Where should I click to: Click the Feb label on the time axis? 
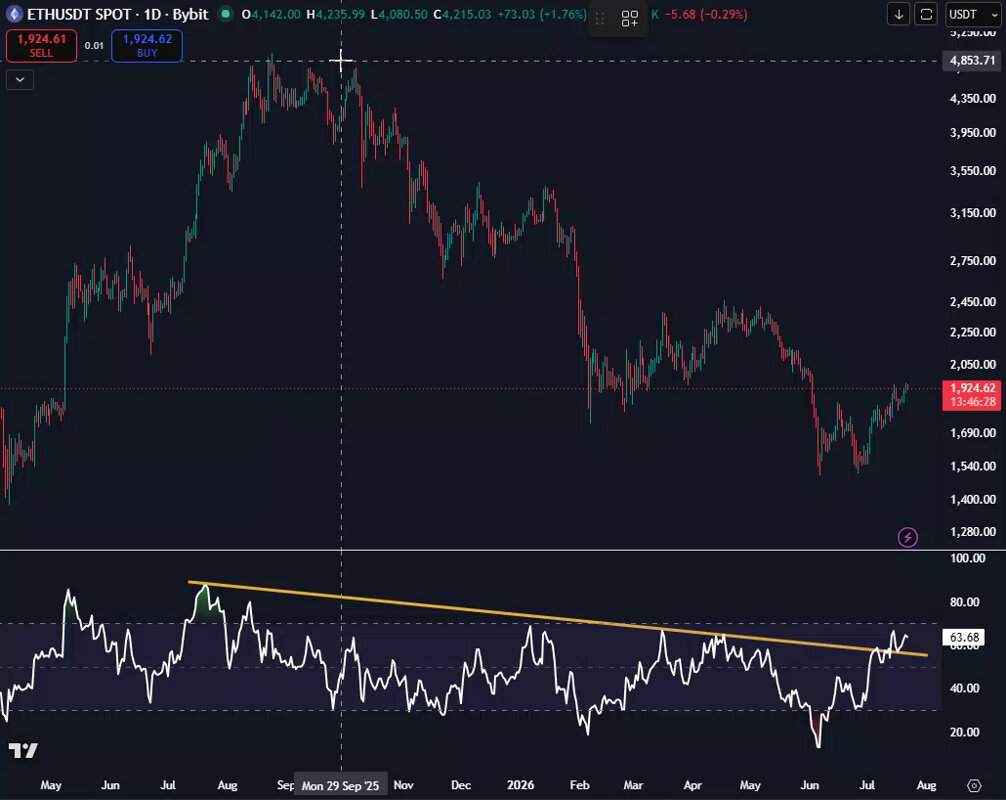579,785
